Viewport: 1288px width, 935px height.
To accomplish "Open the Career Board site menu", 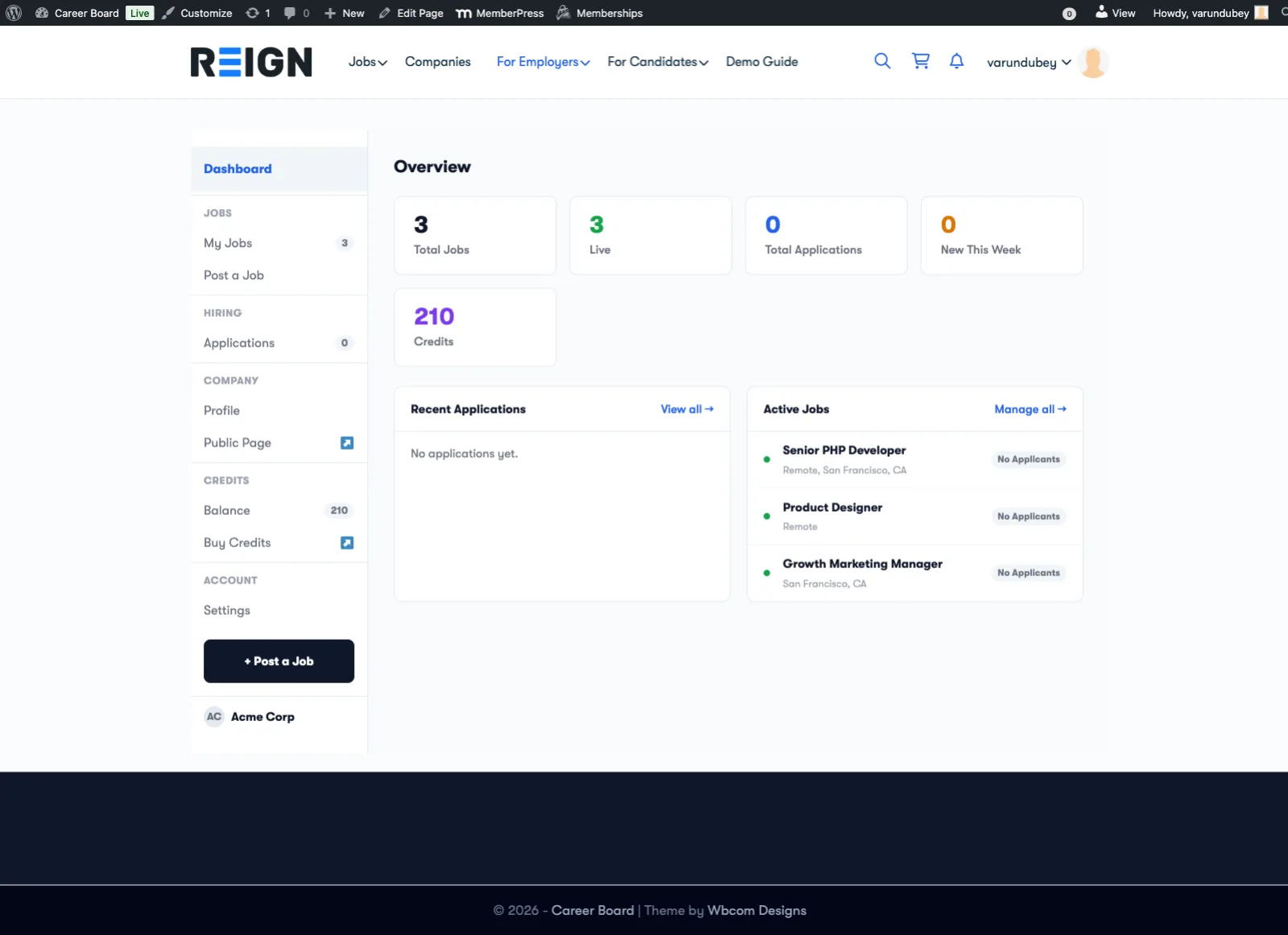I will [x=77, y=13].
